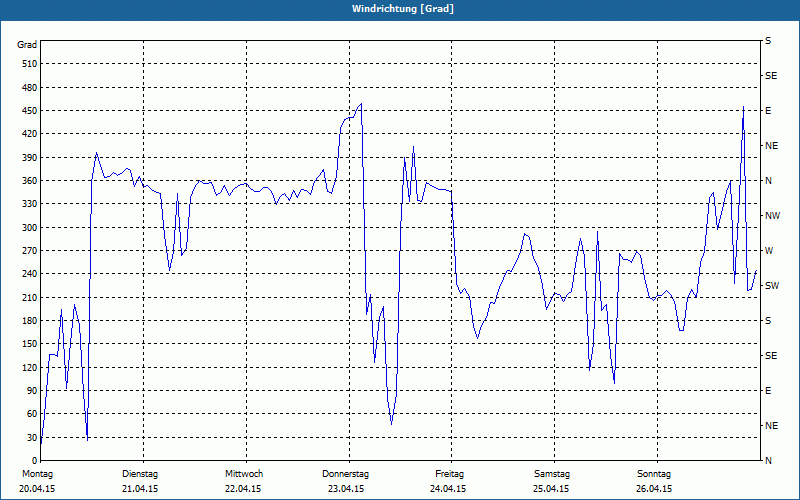Pick the 300 degree axis label
This screenshot has height=500, width=800.
[30, 228]
